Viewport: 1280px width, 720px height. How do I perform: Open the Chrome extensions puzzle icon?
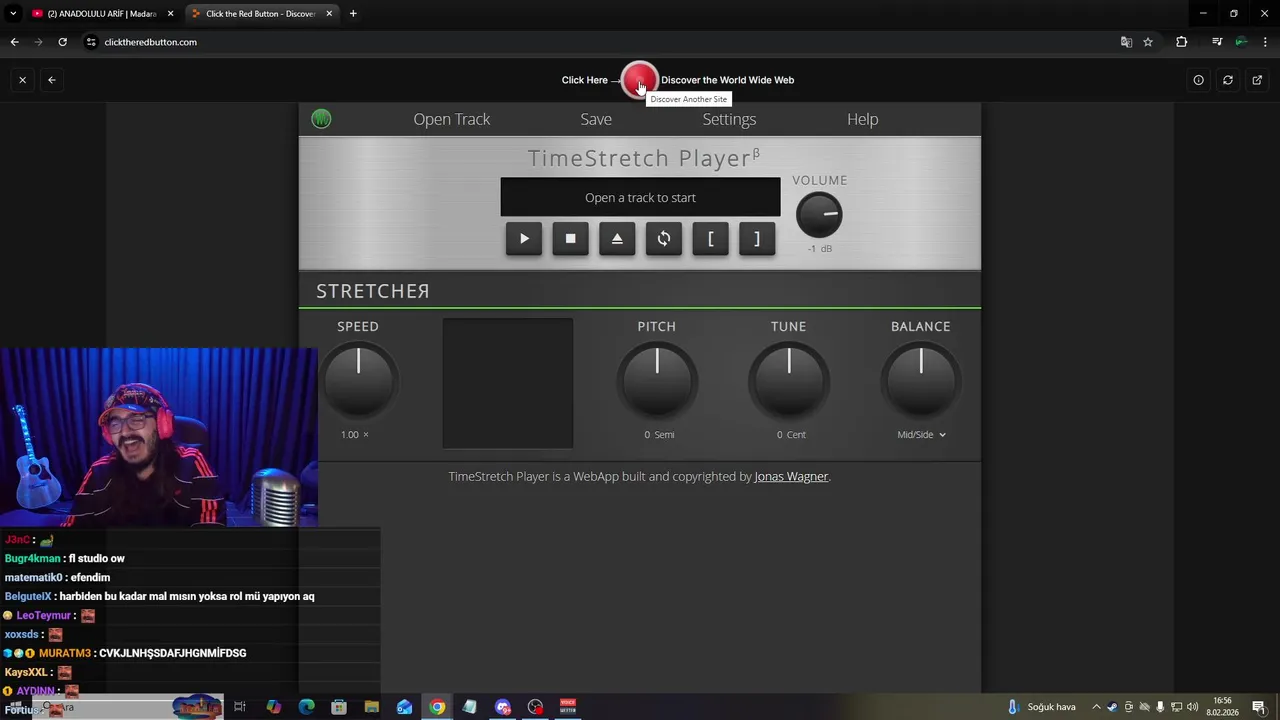pyautogui.click(x=1182, y=42)
